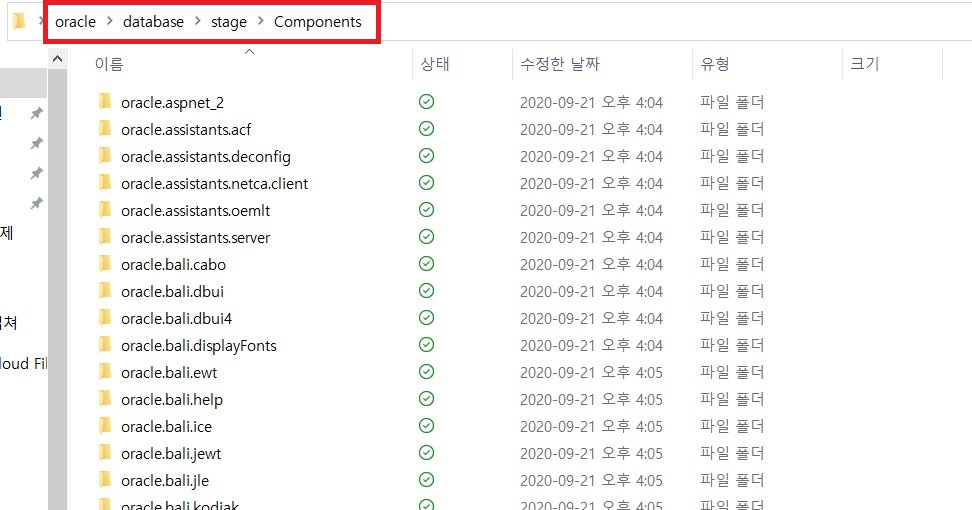Click folder icon of oracle.bali.ewt
The height and width of the screenshot is (510, 972).
pyautogui.click(x=105, y=372)
